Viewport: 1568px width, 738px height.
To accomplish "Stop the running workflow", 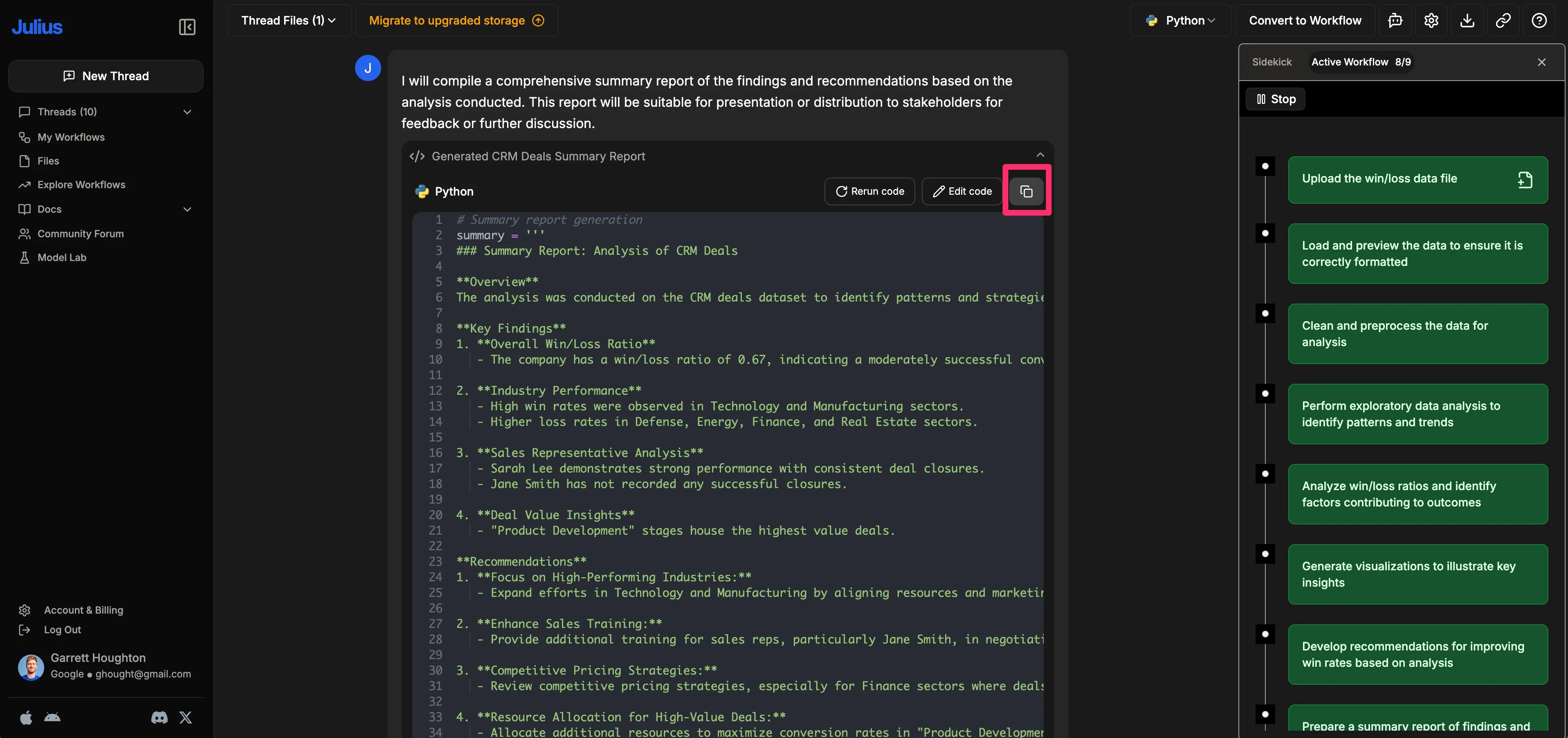I will (x=1276, y=99).
